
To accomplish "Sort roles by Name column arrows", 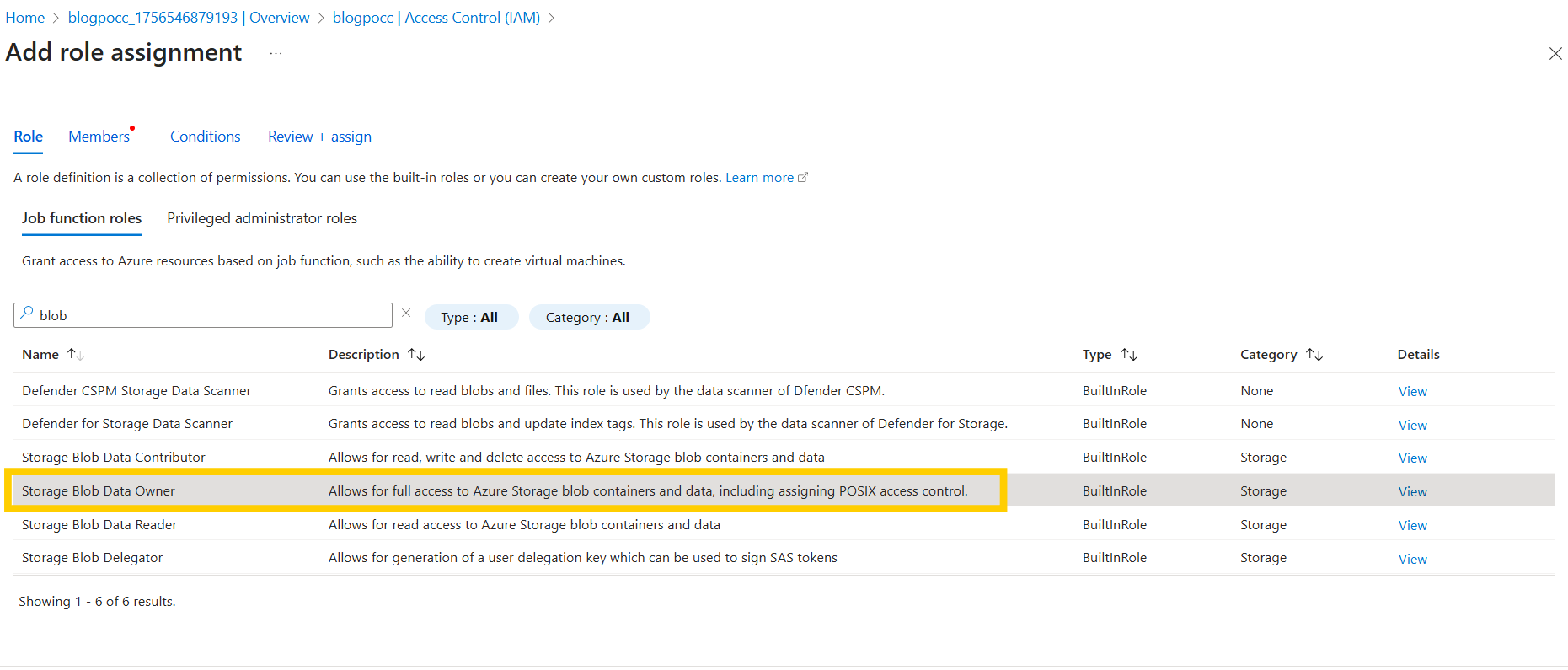I will click(x=76, y=355).
